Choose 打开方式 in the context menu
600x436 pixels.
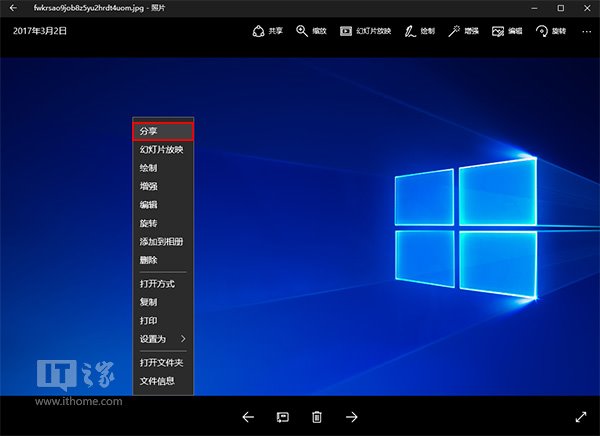click(x=160, y=284)
